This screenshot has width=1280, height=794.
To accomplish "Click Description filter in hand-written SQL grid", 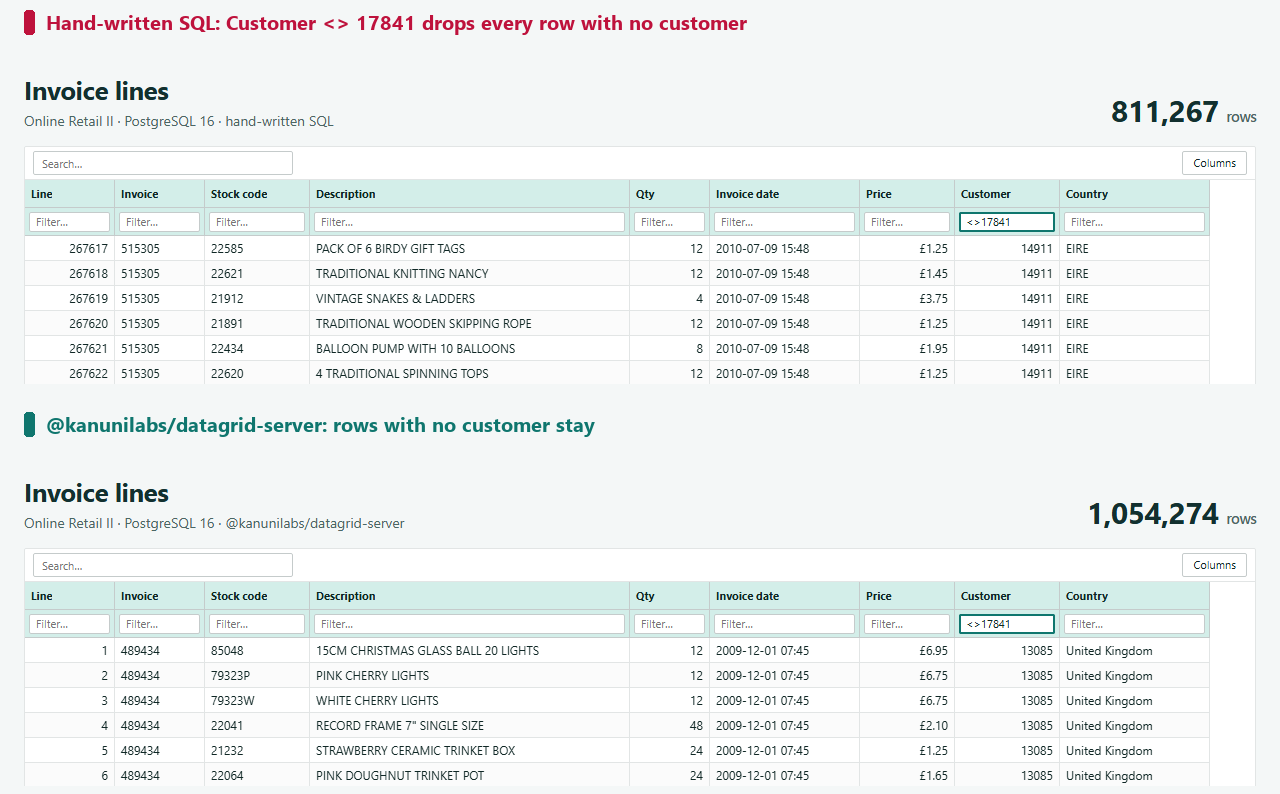I will click(x=469, y=222).
